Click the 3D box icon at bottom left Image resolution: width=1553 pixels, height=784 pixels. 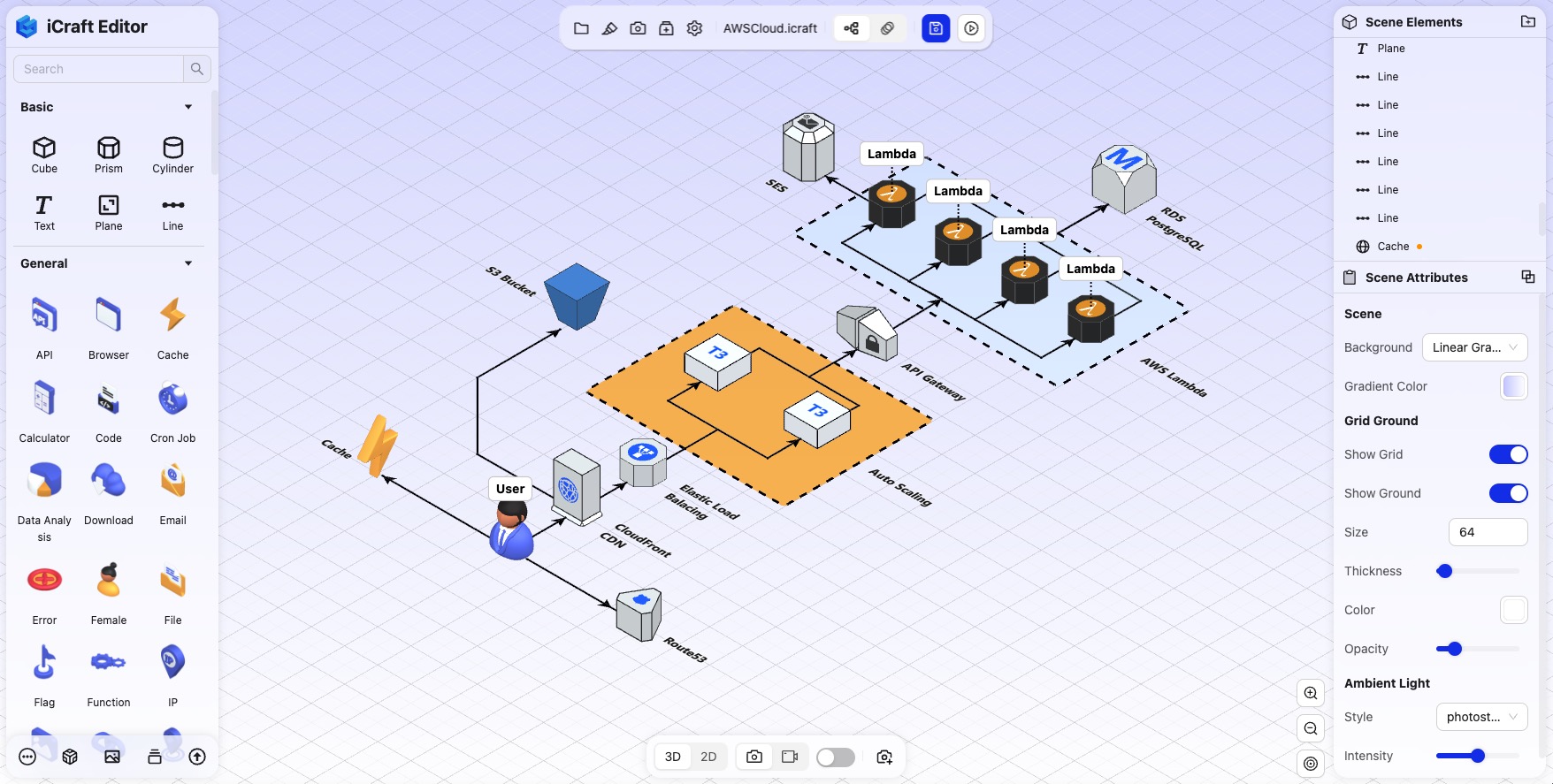tap(70, 757)
